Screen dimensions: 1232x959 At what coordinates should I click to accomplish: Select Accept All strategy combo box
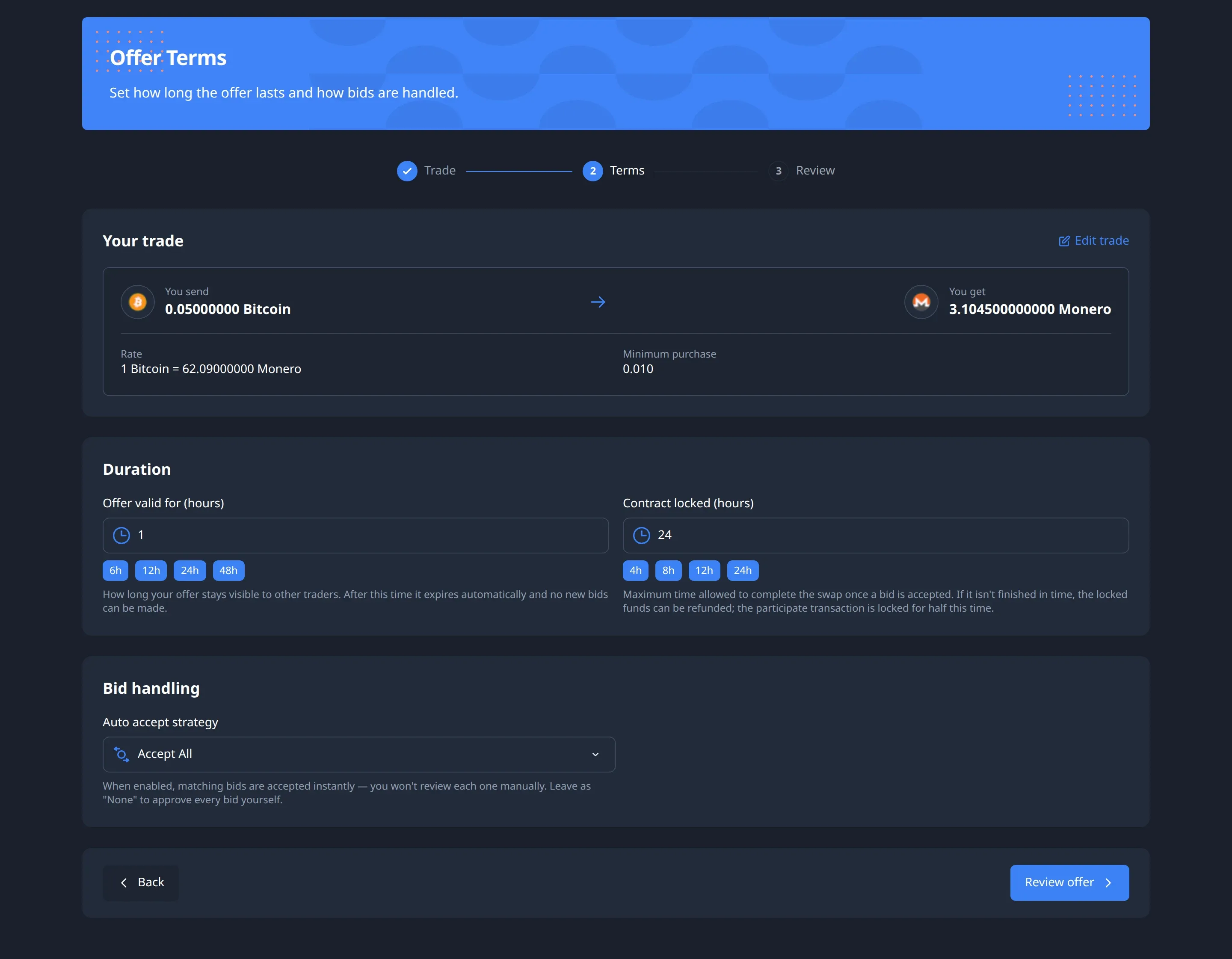pyautogui.click(x=359, y=754)
